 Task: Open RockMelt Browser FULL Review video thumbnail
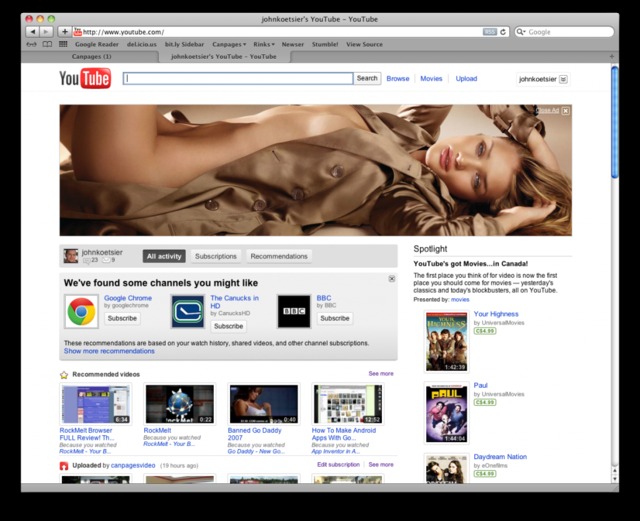click(x=96, y=404)
